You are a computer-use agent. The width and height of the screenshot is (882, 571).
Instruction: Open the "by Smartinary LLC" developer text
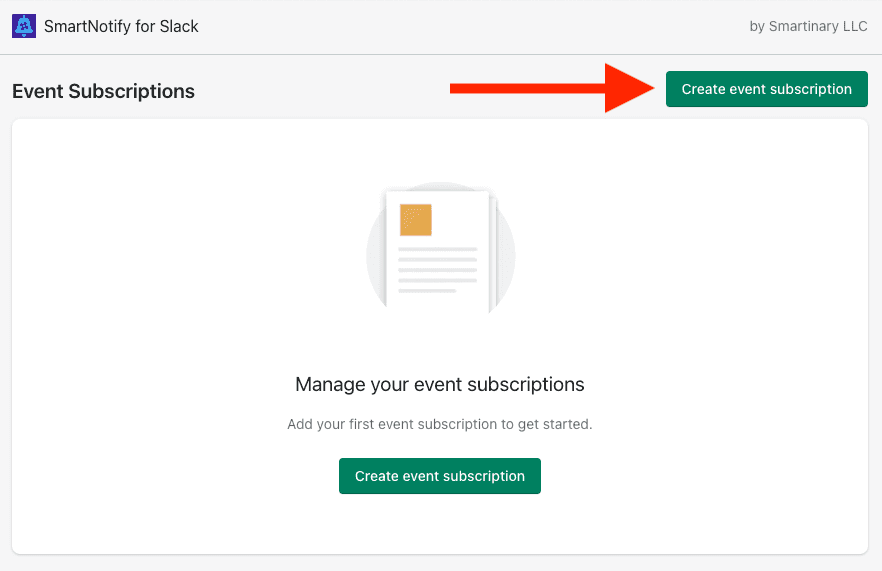click(x=808, y=26)
